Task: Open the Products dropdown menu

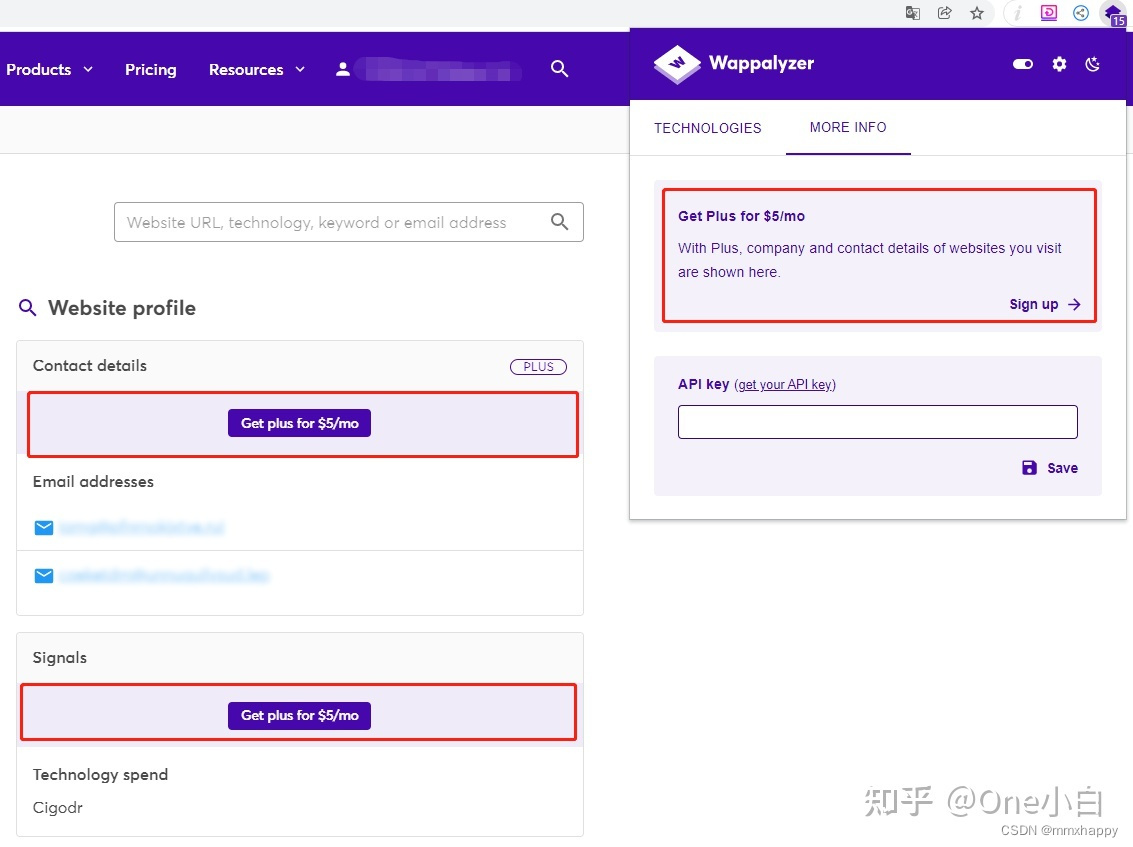Action: pos(48,69)
